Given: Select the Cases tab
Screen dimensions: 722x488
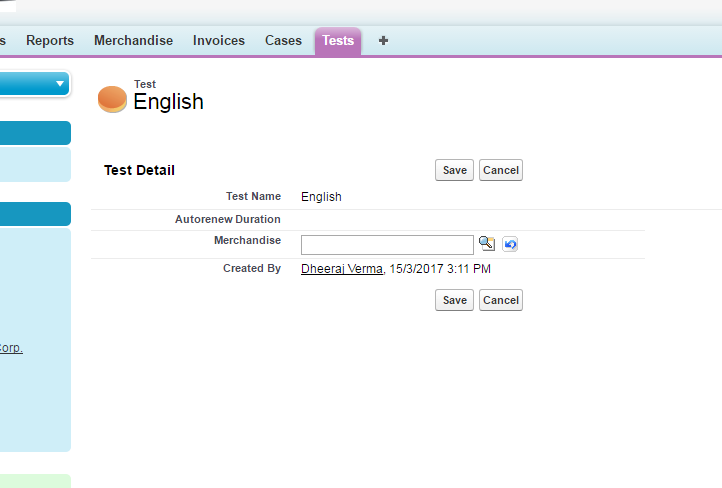Looking at the screenshot, I should point(283,41).
